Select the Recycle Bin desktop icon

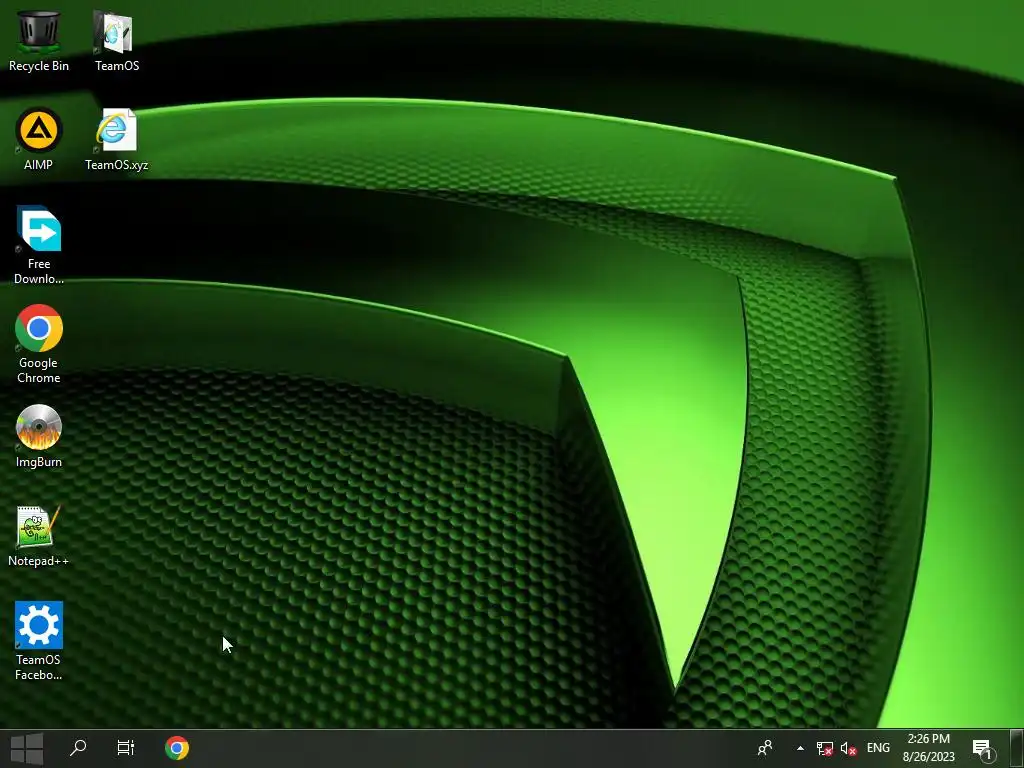pyautogui.click(x=39, y=40)
